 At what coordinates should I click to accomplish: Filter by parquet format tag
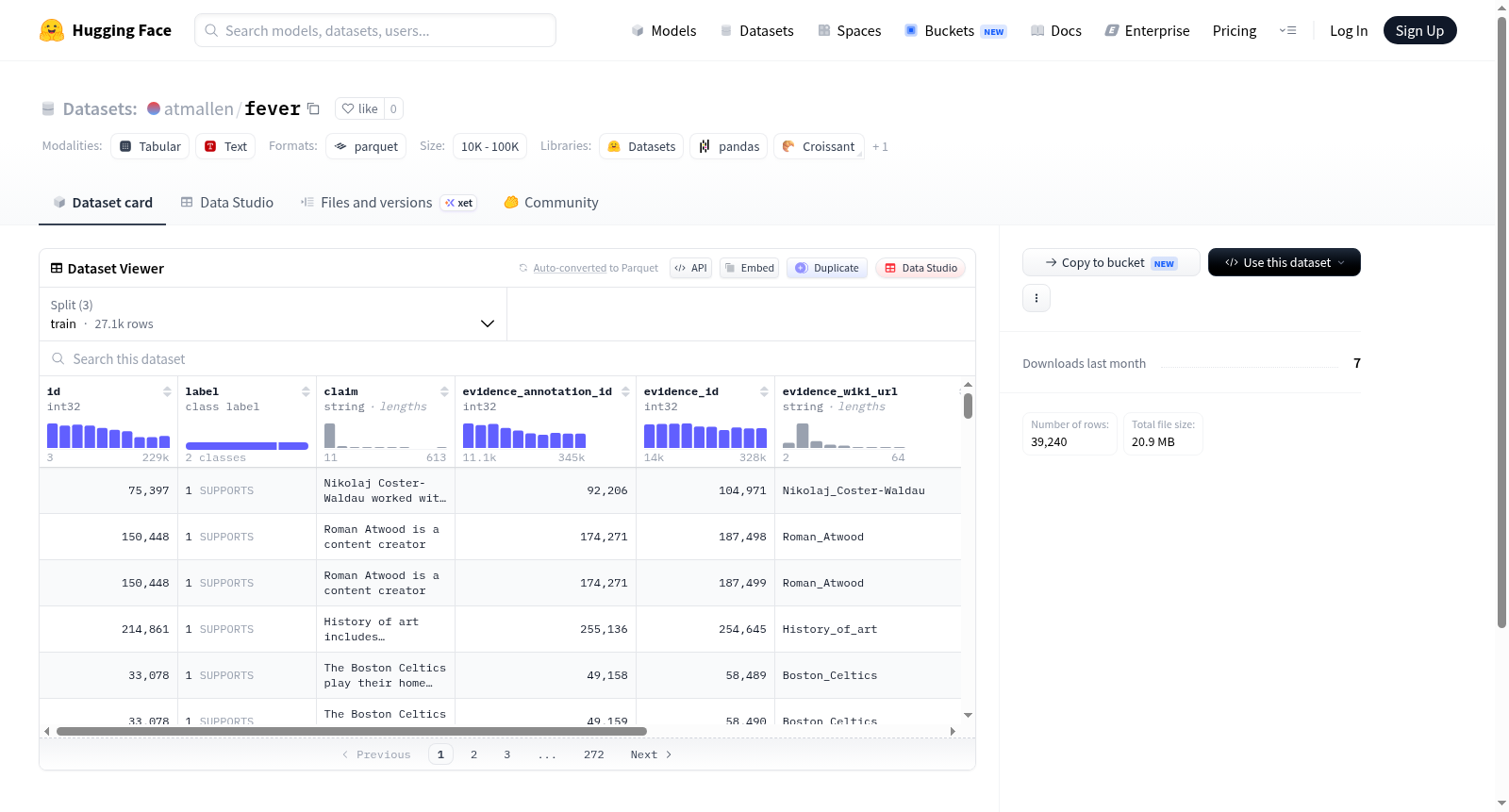(366, 146)
